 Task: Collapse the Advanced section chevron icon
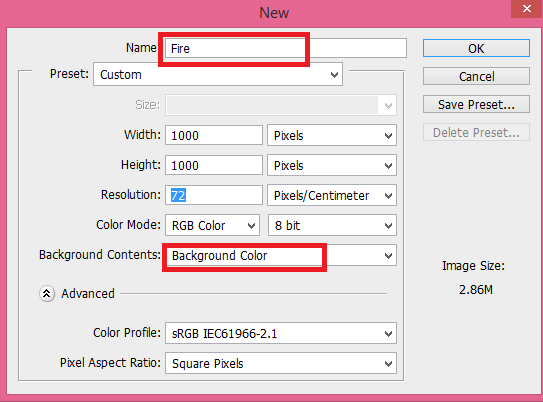[x=47, y=294]
